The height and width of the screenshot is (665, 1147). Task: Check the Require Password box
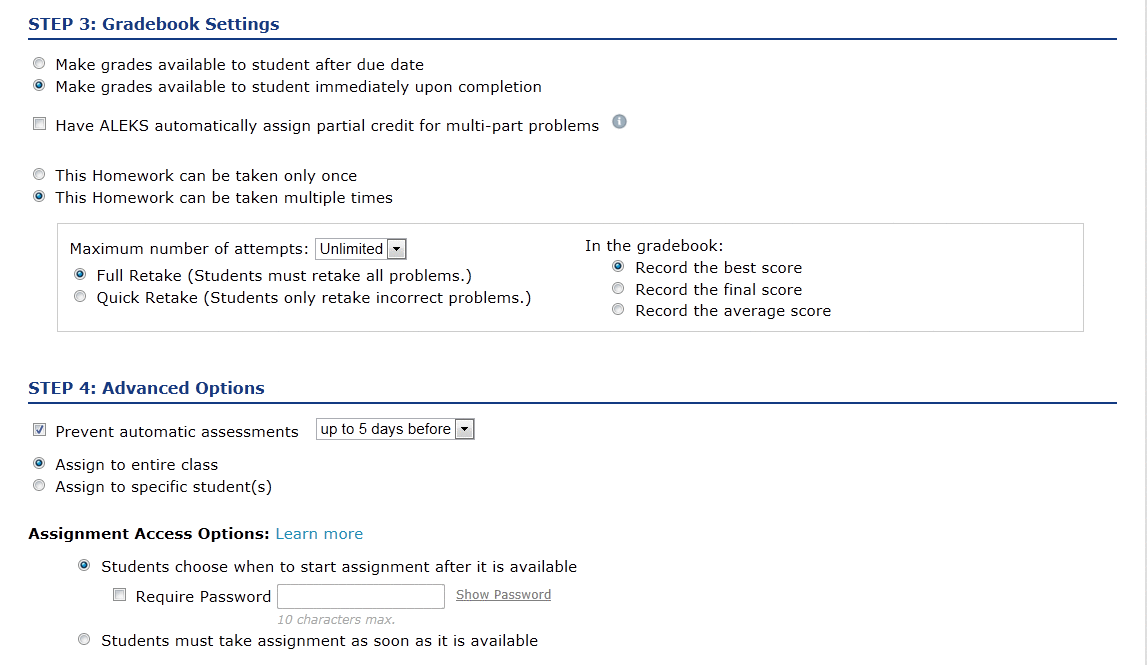point(119,595)
